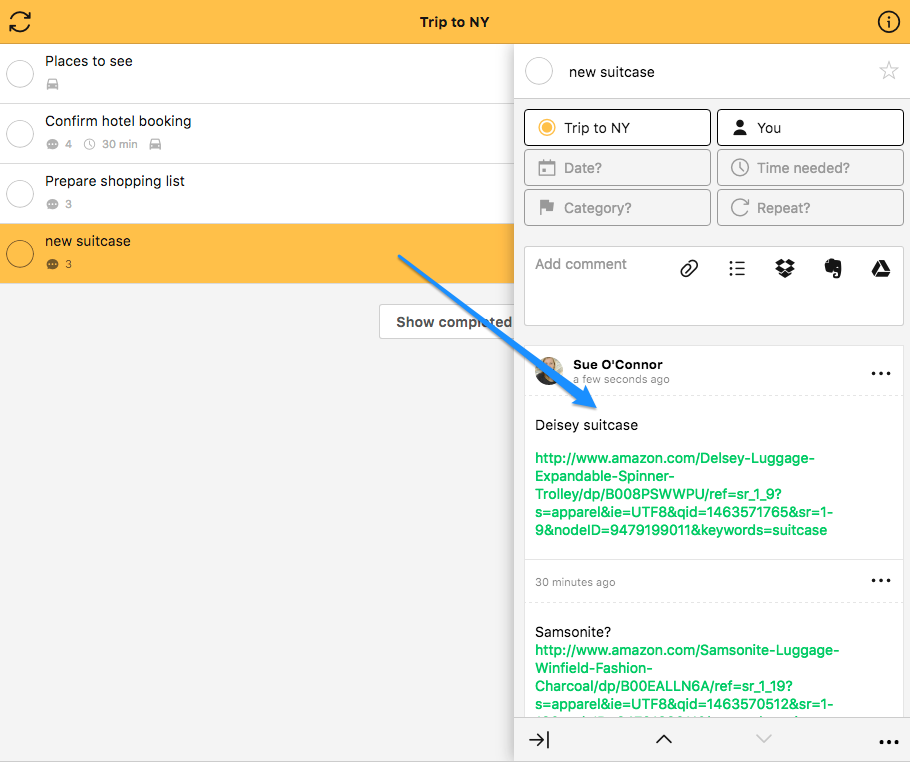
Task: Open the list info icon
Action: tap(888, 22)
